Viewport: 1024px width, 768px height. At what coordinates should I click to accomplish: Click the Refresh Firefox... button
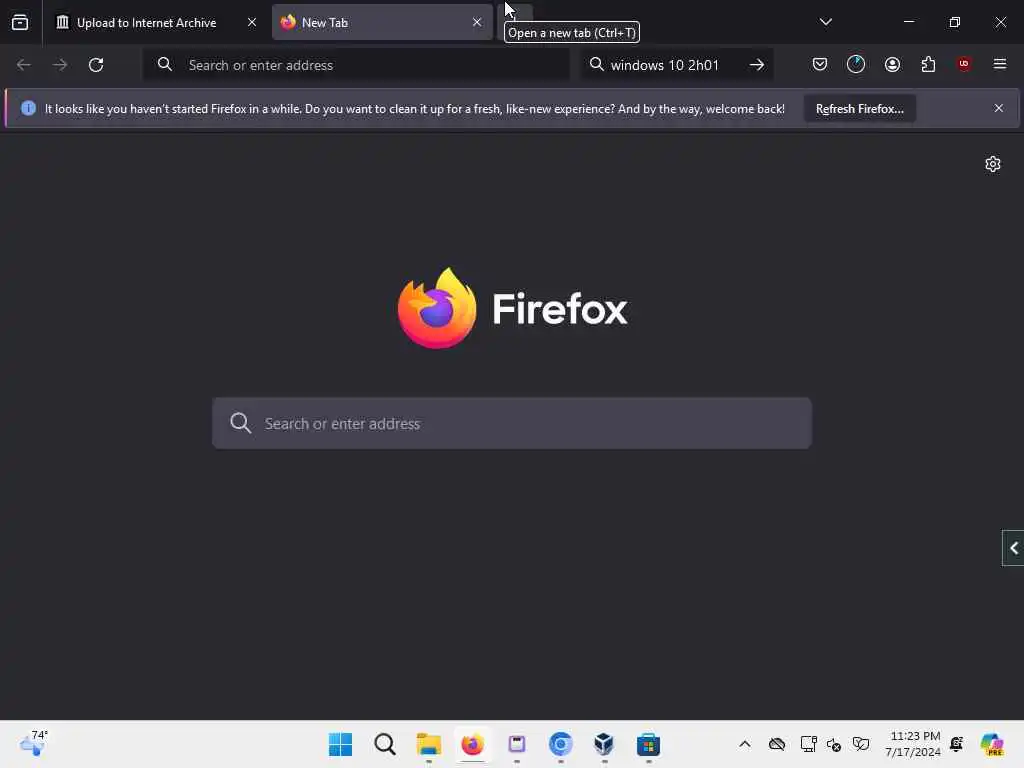coord(859,108)
